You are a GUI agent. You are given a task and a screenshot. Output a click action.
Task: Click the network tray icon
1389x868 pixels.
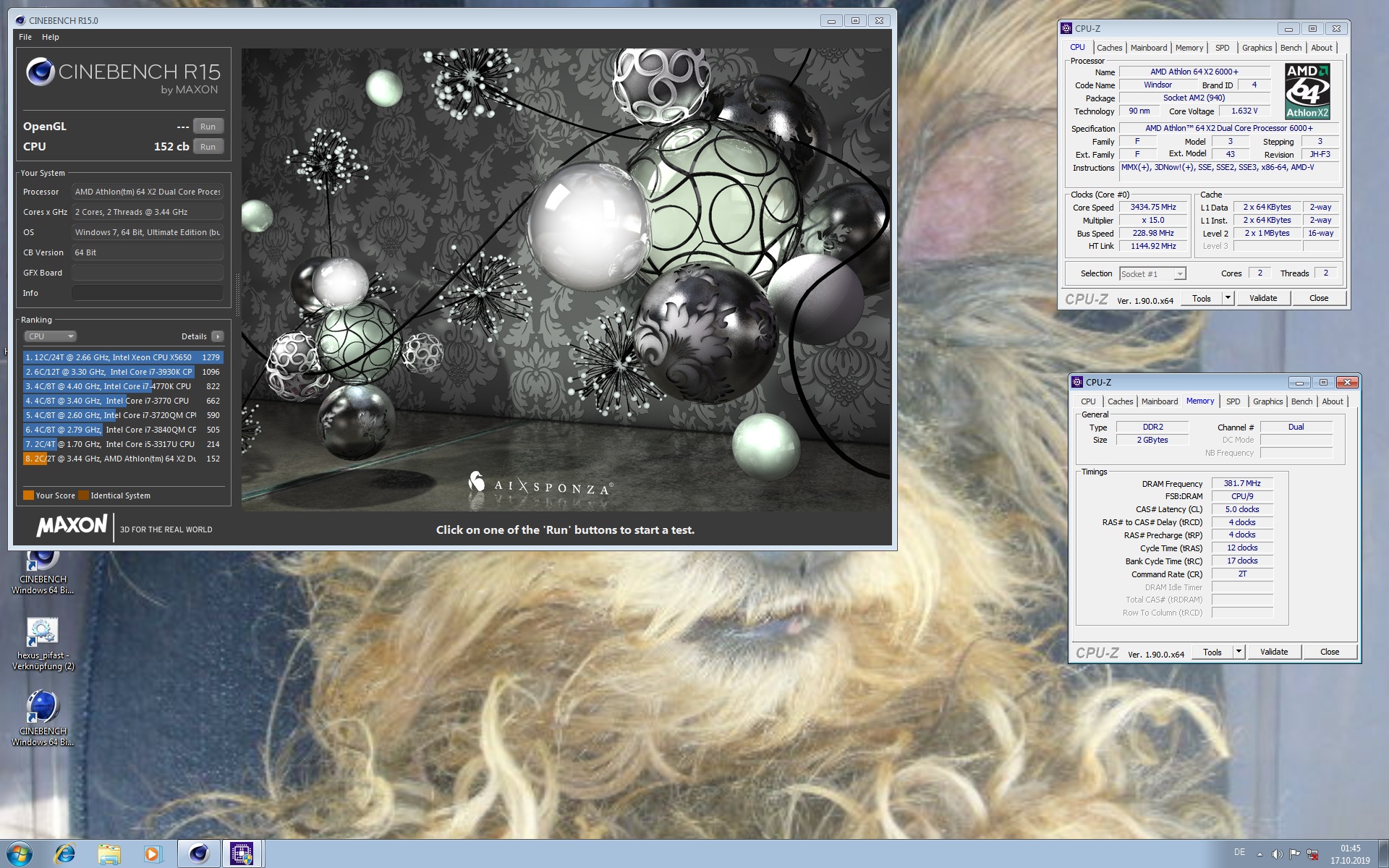tap(1312, 854)
